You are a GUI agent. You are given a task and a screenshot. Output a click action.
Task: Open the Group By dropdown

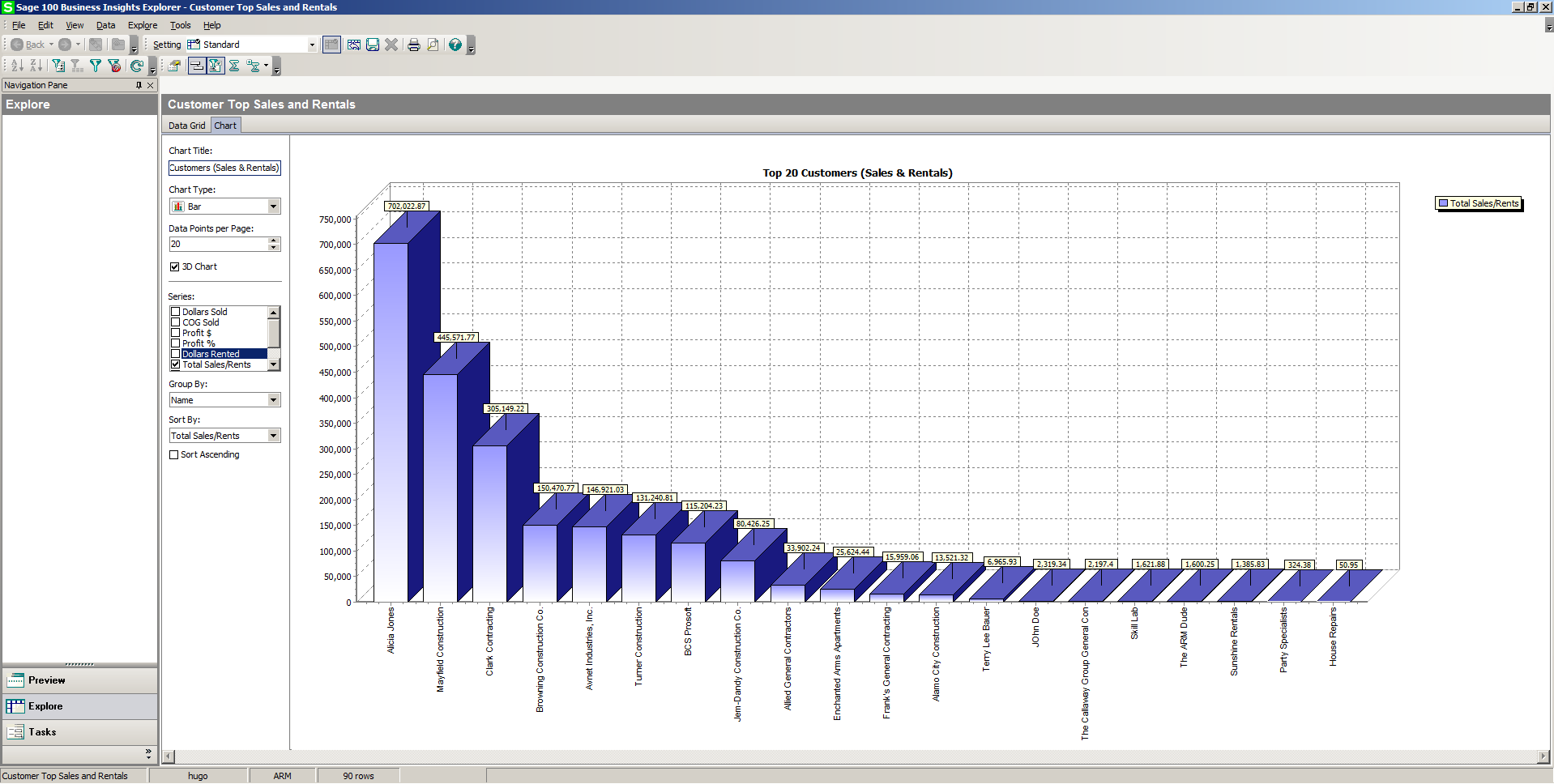tap(273, 400)
